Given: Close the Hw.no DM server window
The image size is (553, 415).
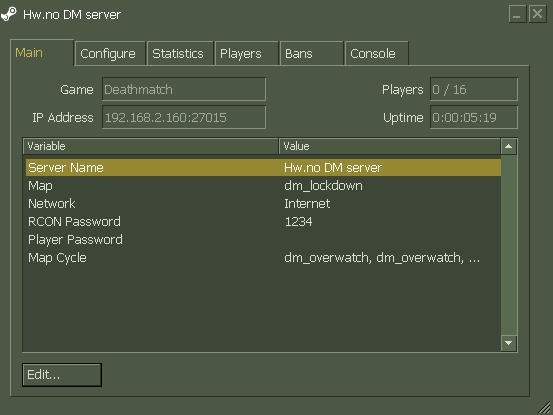Looking at the screenshot, I should pyautogui.click(x=537, y=14).
